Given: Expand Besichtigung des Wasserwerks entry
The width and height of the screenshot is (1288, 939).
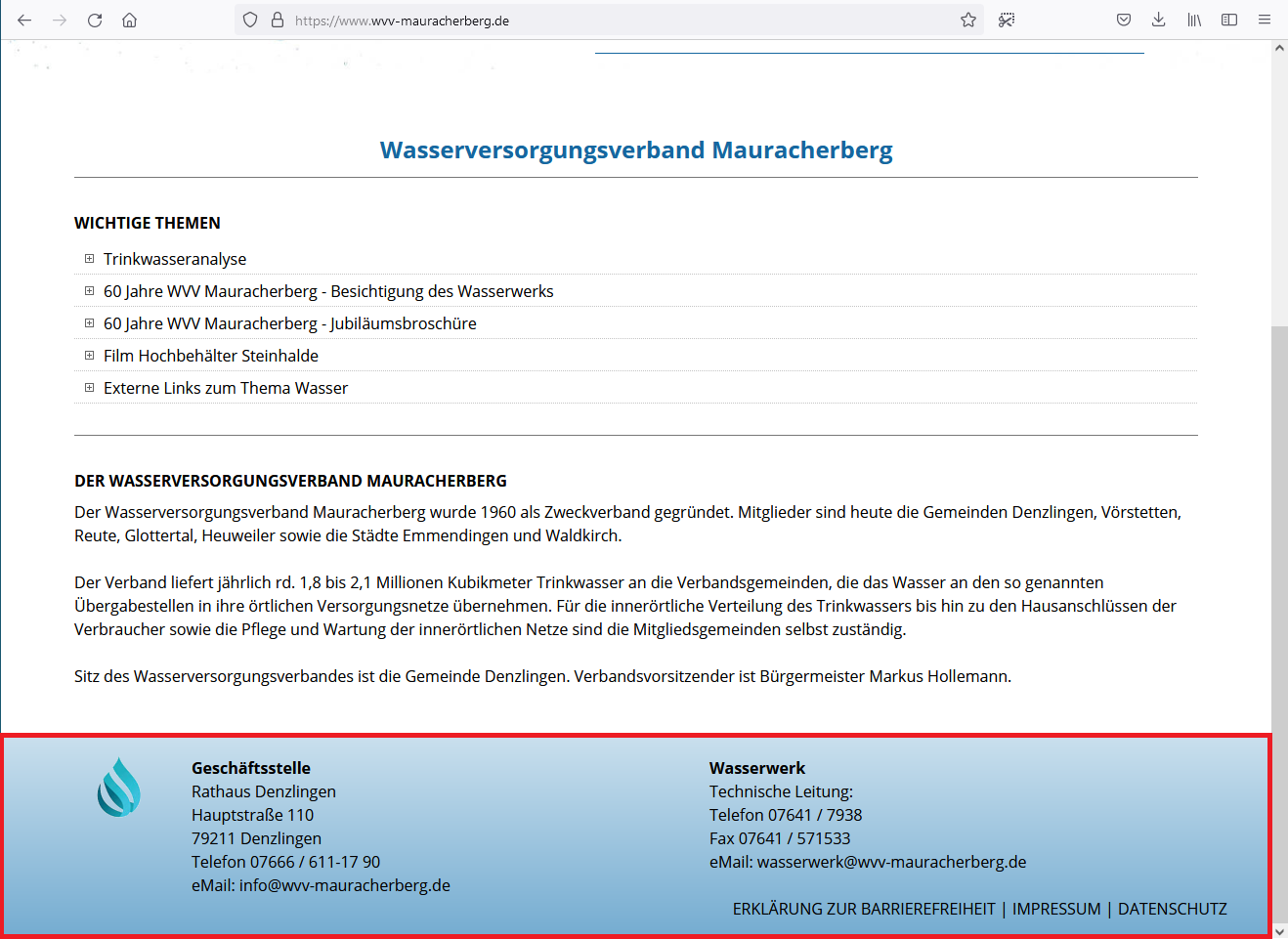Looking at the screenshot, I should tap(328, 291).
